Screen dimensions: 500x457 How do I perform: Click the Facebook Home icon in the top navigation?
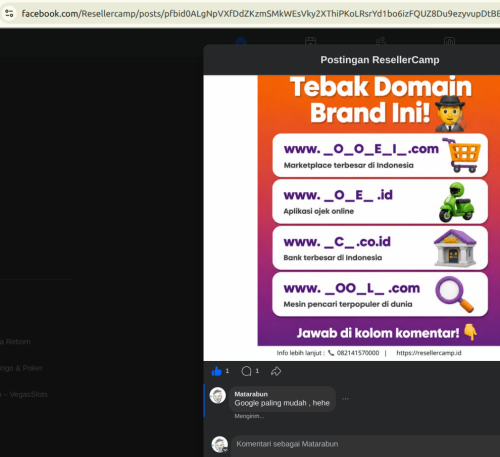[241, 41]
